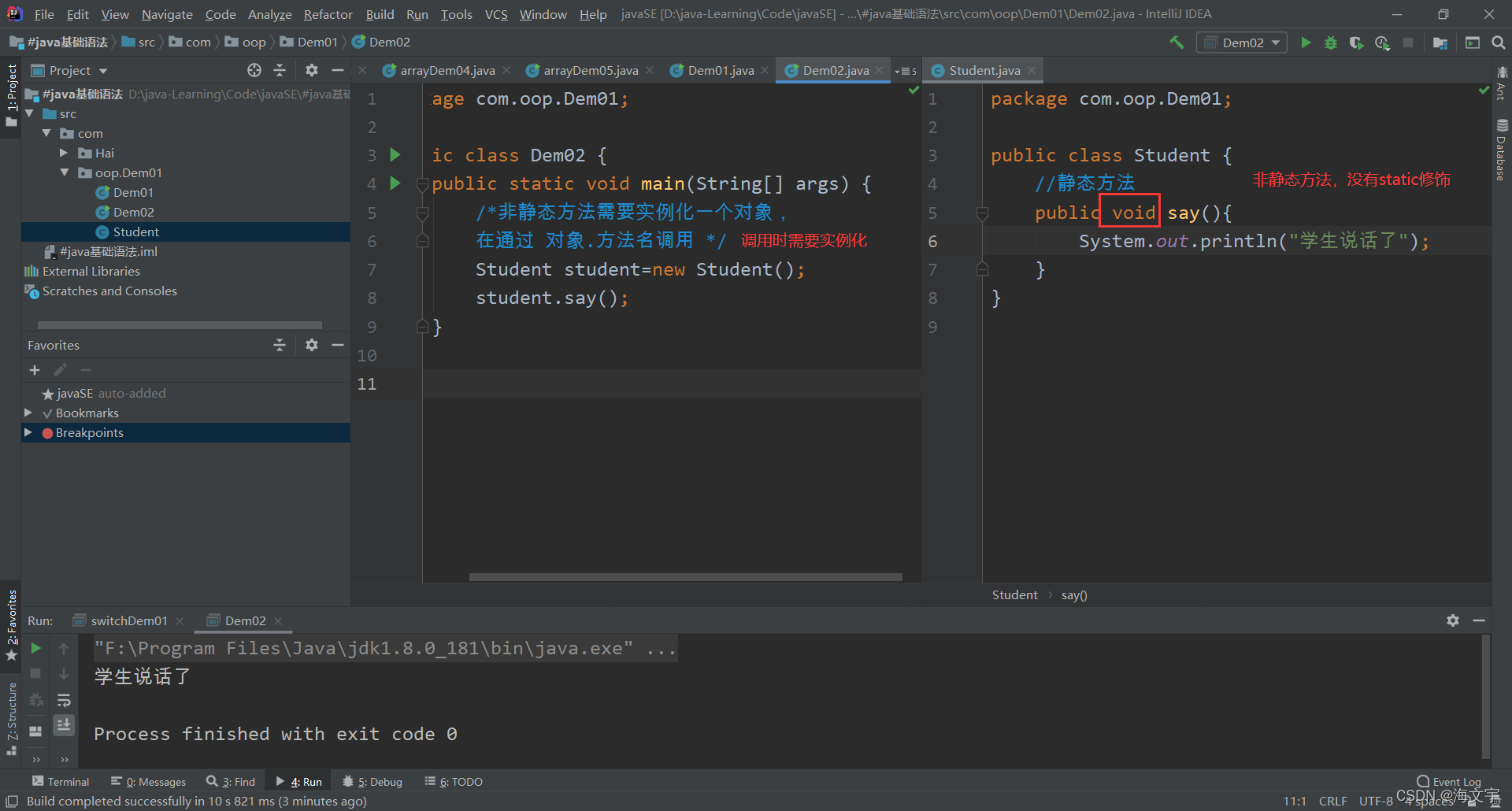This screenshot has width=1512, height=811.
Task: Select External Libraries in project tree
Action: tap(91, 271)
